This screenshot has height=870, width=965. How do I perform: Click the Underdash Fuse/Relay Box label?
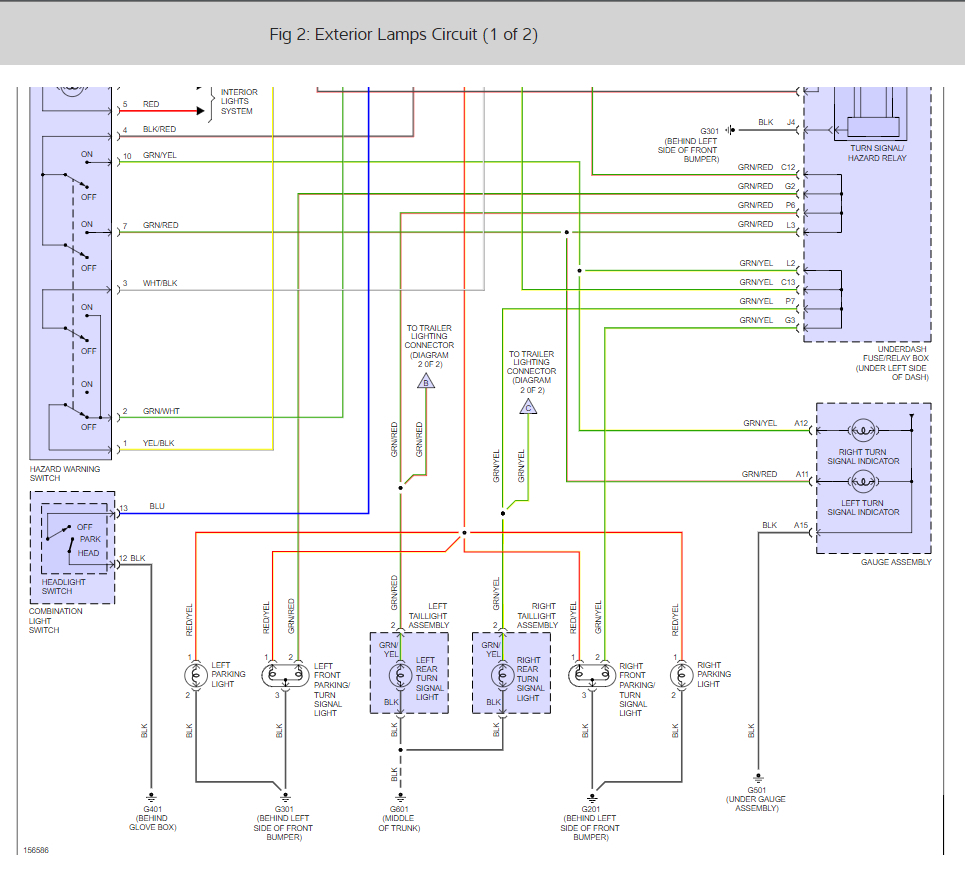click(x=892, y=363)
